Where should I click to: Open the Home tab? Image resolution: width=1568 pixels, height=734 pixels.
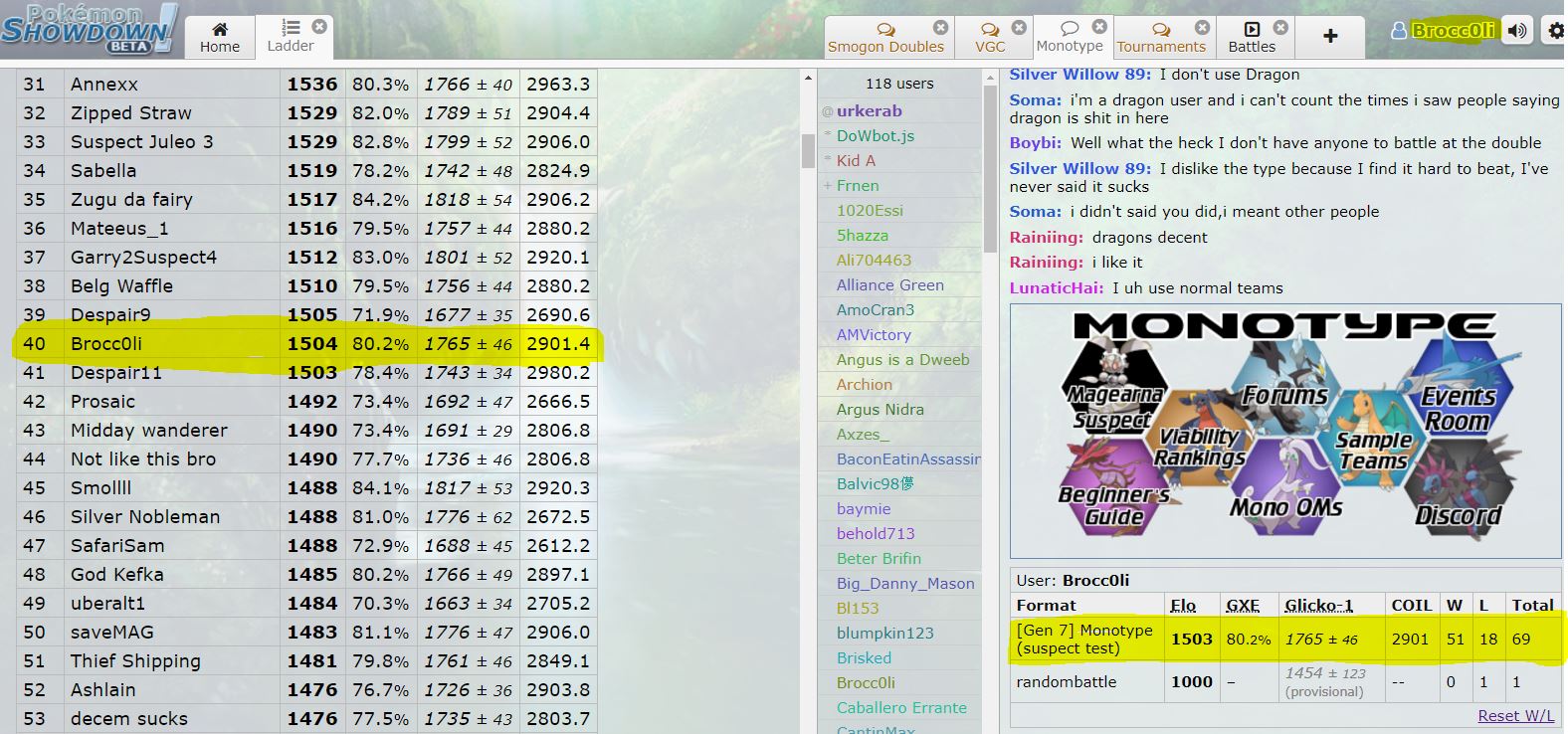pos(220,37)
